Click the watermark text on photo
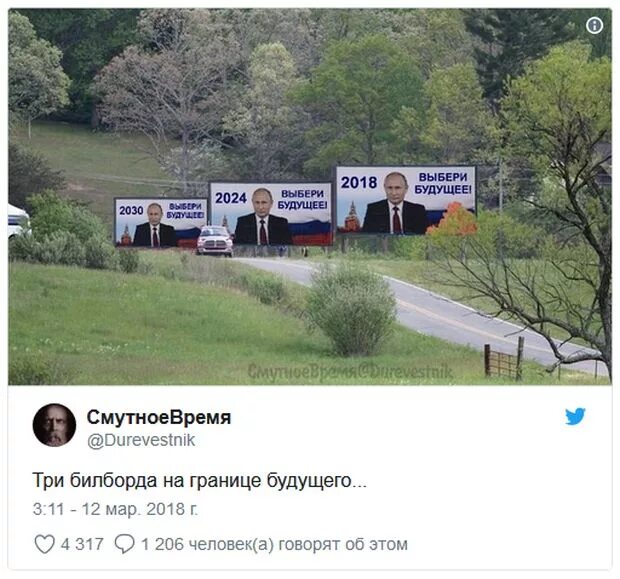Screen dimensions: 620x579 [x=350, y=372]
